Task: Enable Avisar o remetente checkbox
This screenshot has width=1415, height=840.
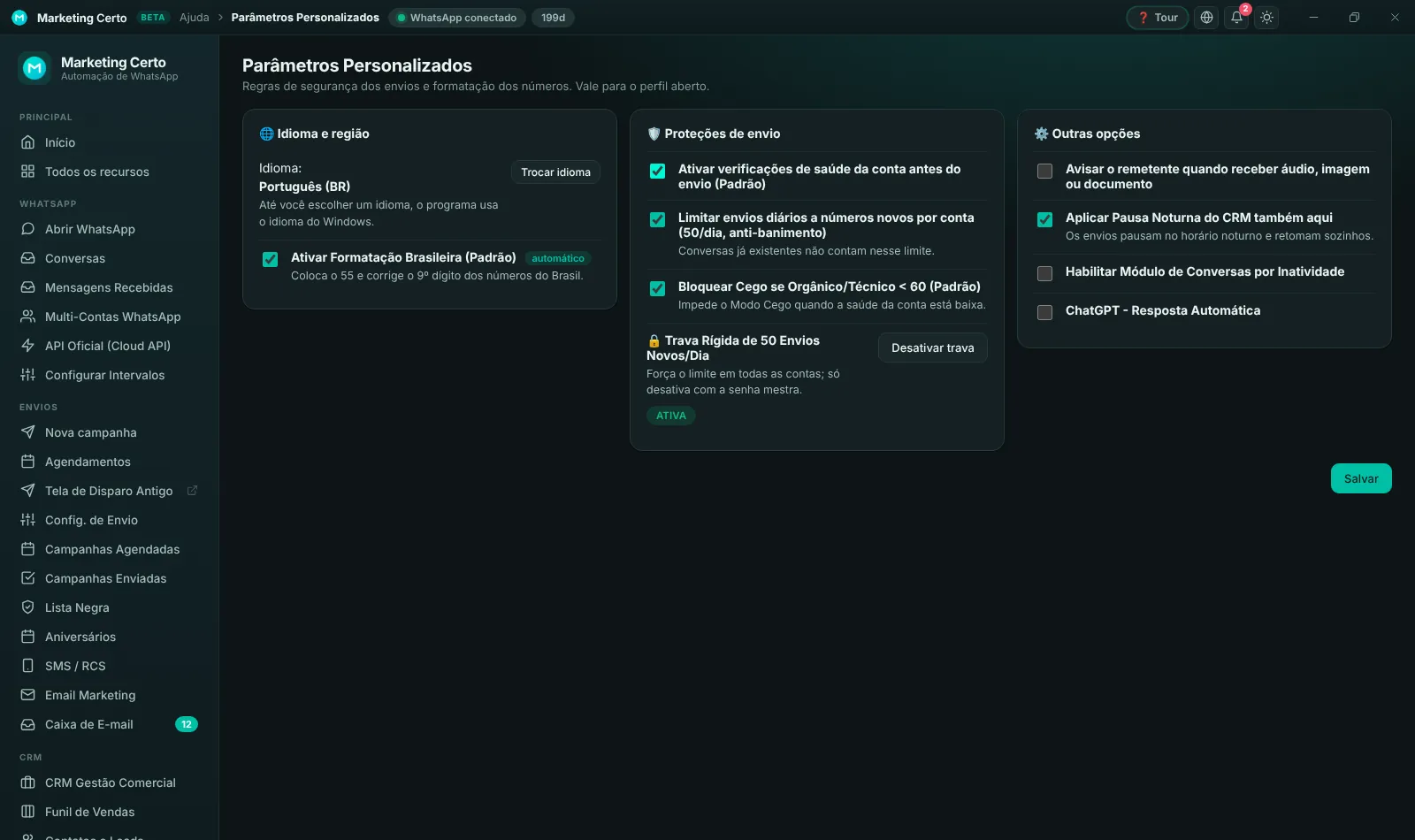Action: point(1044,171)
